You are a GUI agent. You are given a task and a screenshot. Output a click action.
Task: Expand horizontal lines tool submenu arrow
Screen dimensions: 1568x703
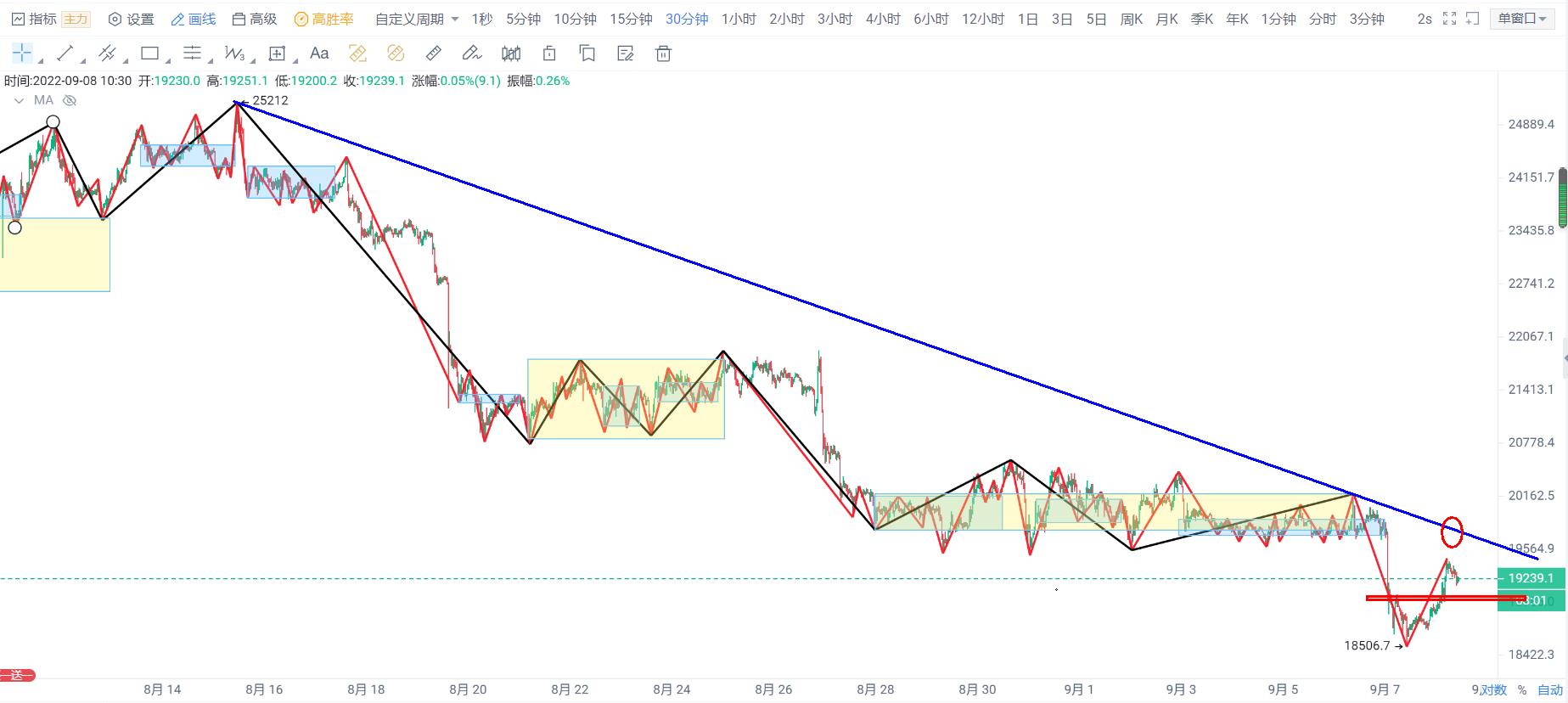tap(211, 61)
